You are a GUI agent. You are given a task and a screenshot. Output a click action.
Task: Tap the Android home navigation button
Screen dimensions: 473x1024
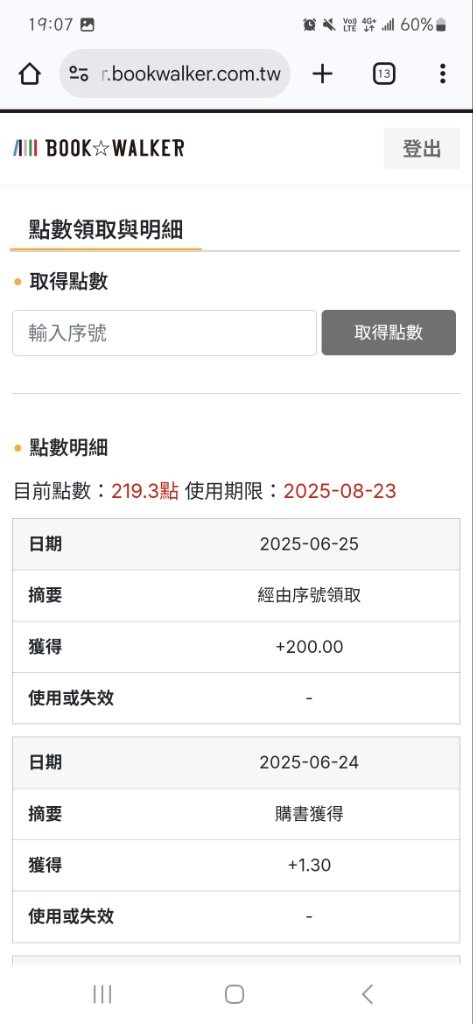(x=235, y=995)
